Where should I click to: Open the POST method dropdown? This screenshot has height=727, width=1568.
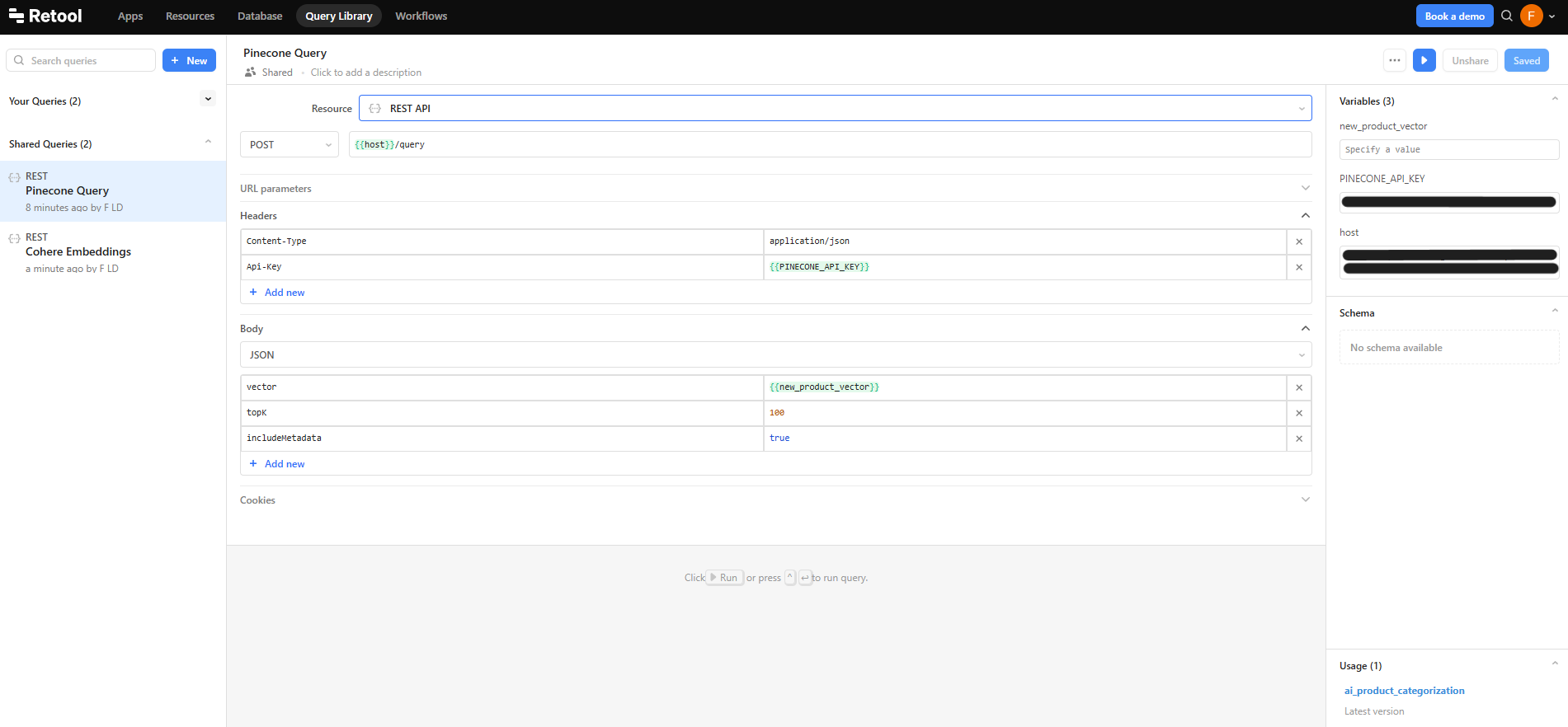(x=289, y=144)
